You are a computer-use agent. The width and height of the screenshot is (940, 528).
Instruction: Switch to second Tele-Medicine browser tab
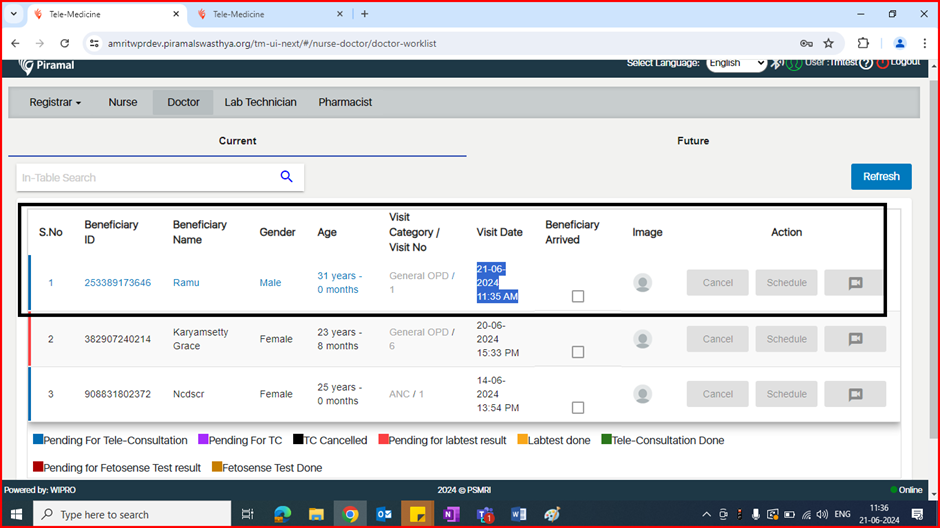pyautogui.click(x=270, y=14)
